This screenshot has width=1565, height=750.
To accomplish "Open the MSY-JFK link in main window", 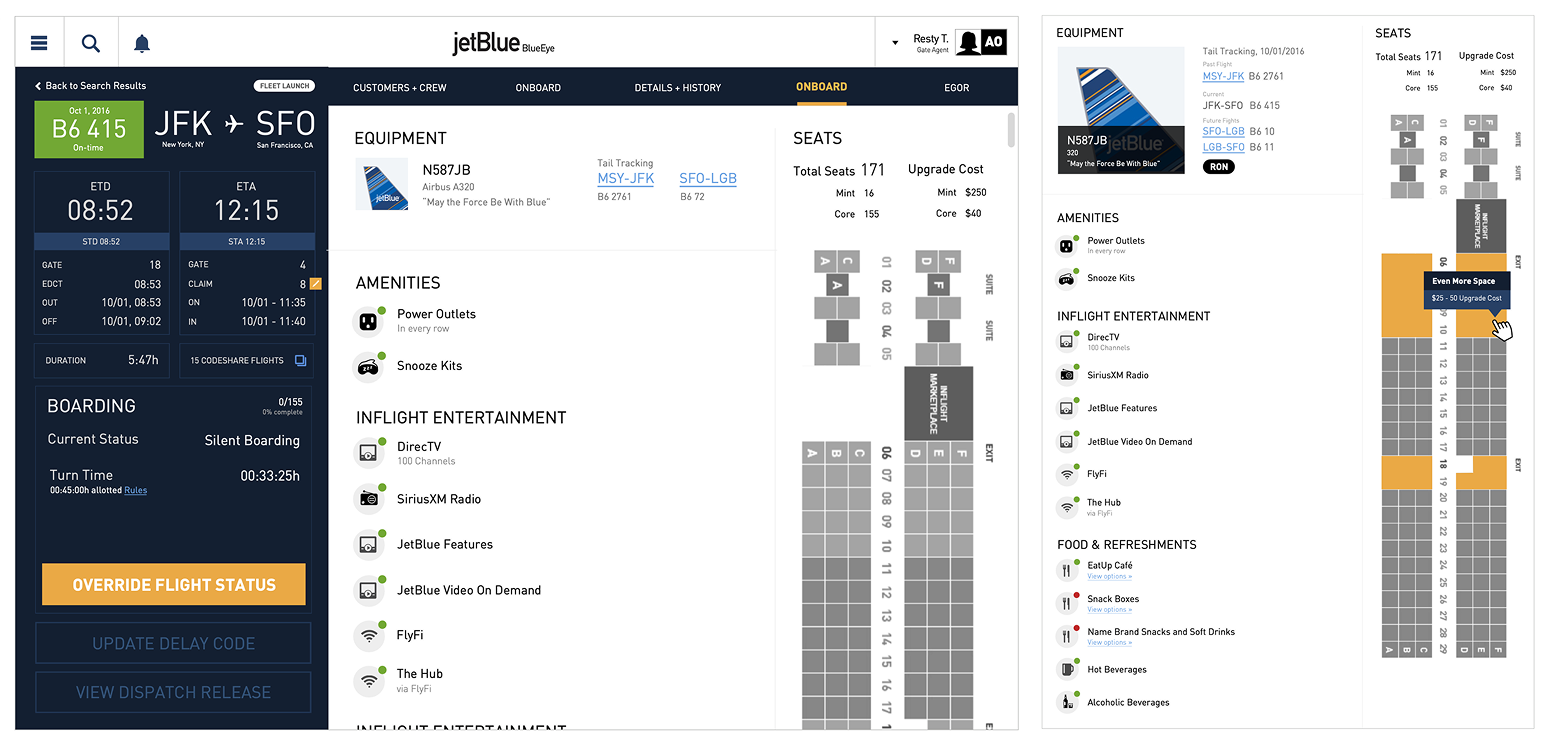I will pos(626,179).
